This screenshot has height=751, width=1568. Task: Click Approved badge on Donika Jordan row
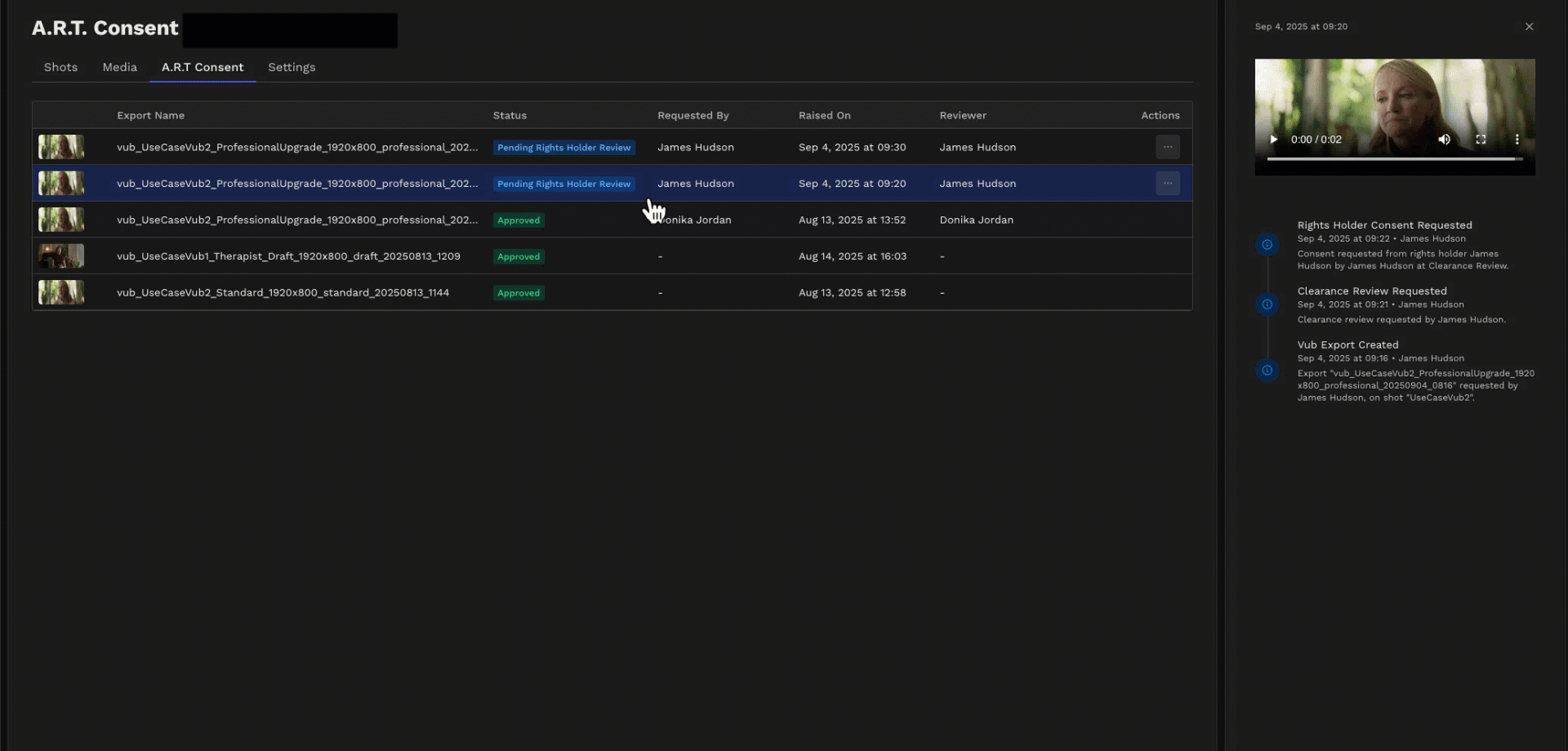(x=519, y=220)
